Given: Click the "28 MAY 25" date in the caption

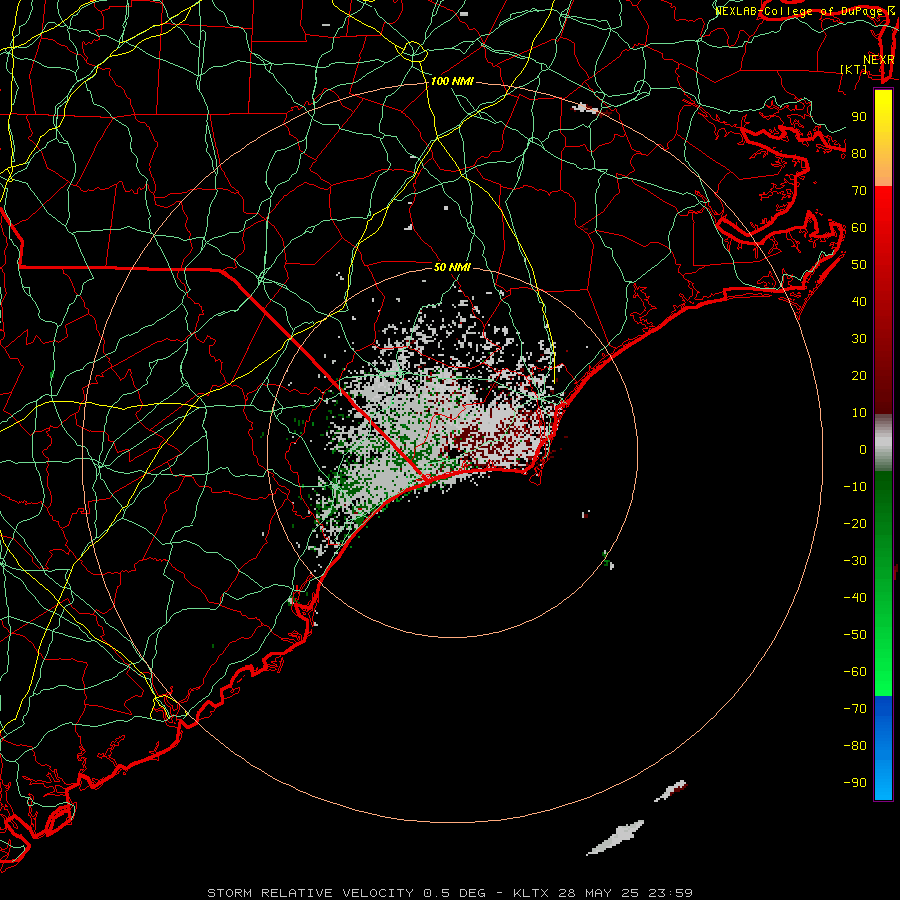Looking at the screenshot, I should pyautogui.click(x=599, y=893).
